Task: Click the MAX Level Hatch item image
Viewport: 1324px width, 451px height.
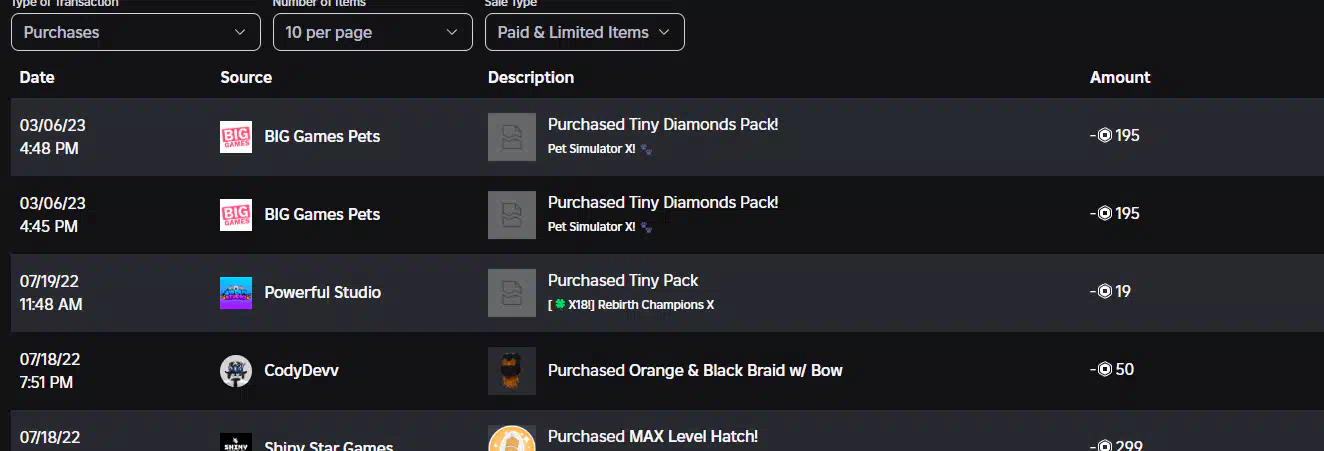Action: click(x=512, y=438)
